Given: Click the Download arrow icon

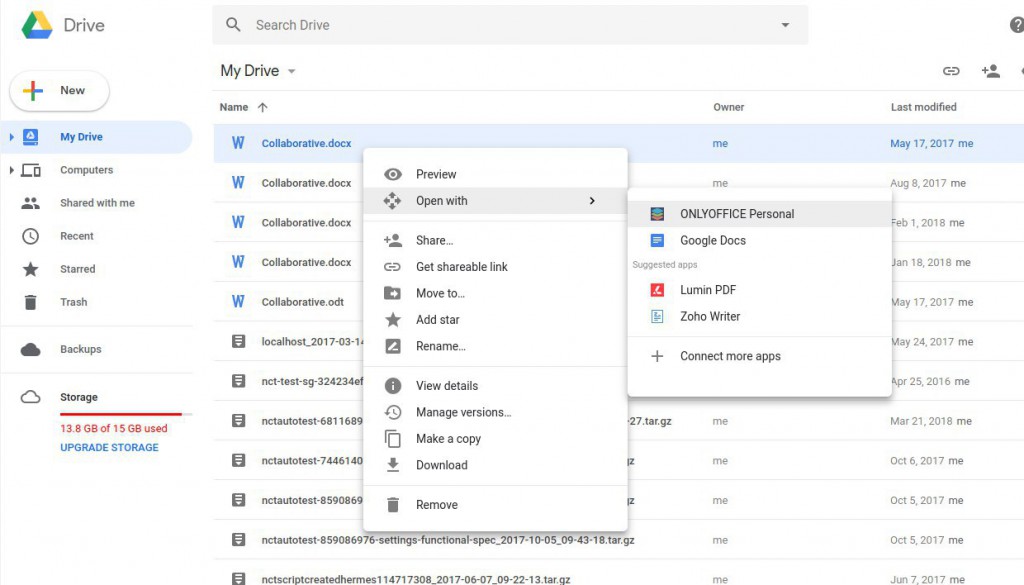Looking at the screenshot, I should tap(392, 465).
